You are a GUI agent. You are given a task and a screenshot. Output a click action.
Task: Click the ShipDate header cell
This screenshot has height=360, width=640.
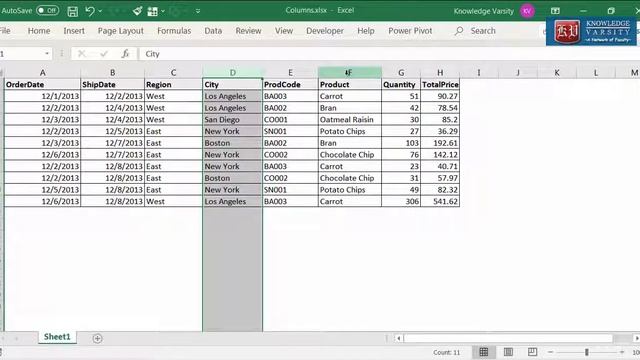click(112, 84)
